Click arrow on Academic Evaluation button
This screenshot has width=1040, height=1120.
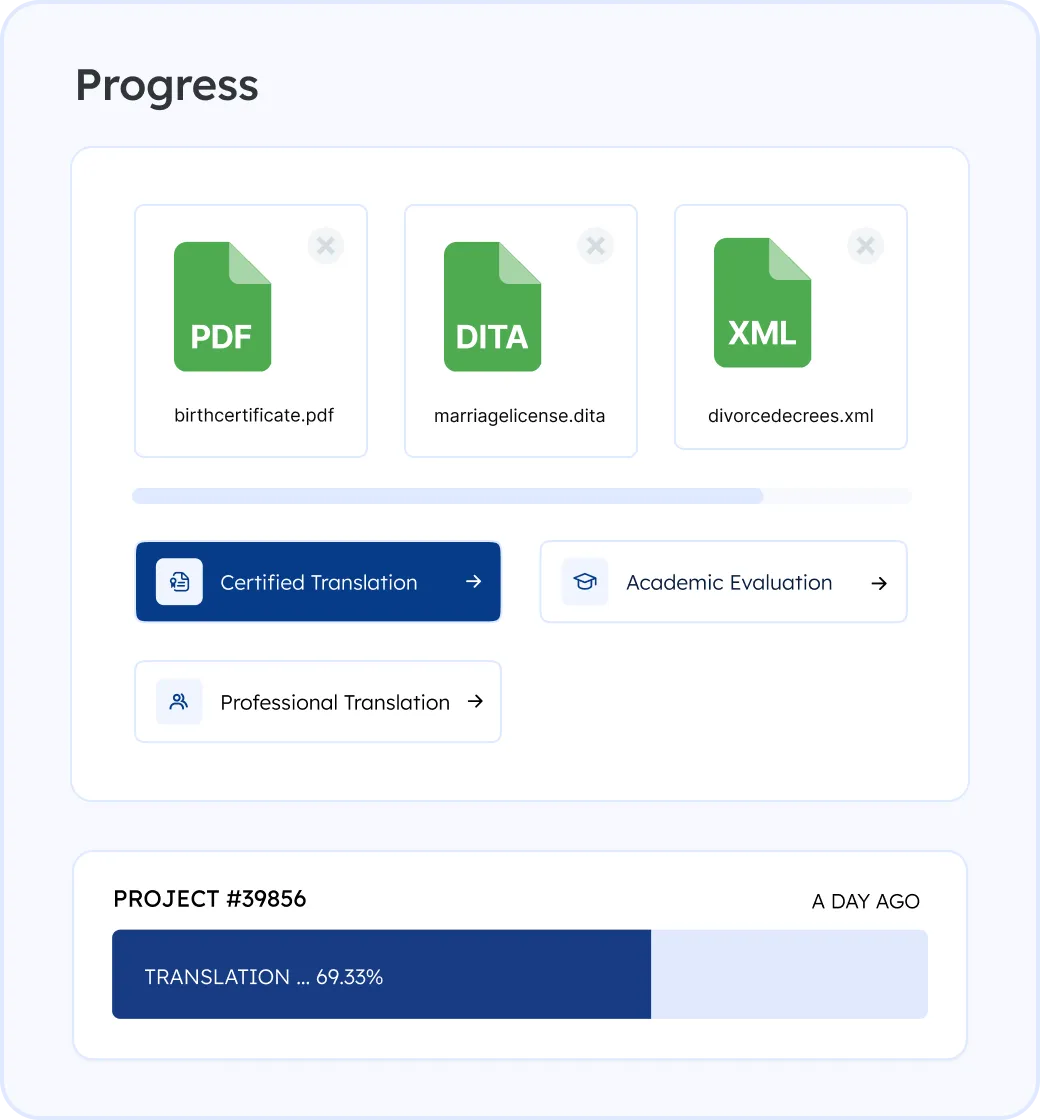pyautogui.click(x=879, y=583)
